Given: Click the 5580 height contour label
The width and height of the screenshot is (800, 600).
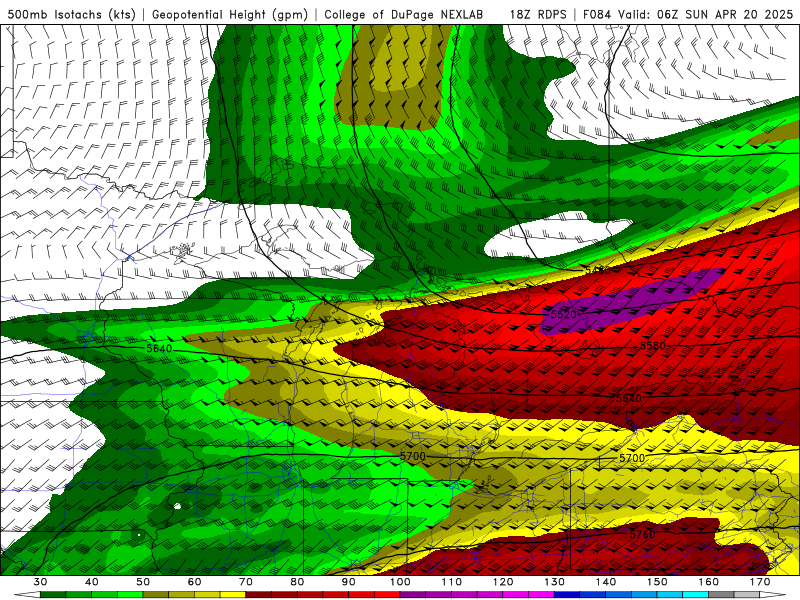Looking at the screenshot, I should [x=653, y=346].
